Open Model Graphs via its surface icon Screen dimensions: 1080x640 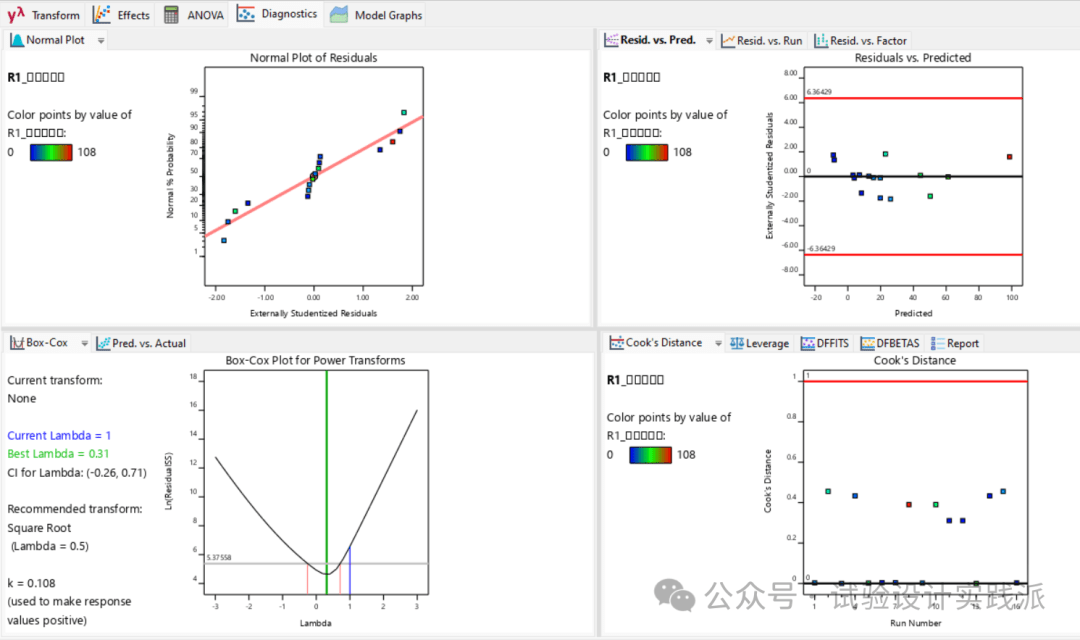click(x=339, y=15)
